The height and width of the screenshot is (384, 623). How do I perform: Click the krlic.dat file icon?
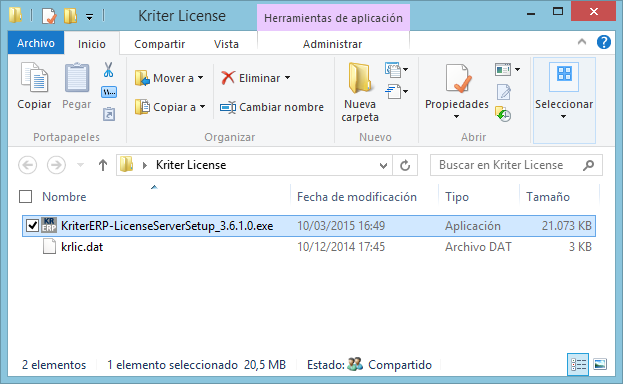[x=49, y=246]
